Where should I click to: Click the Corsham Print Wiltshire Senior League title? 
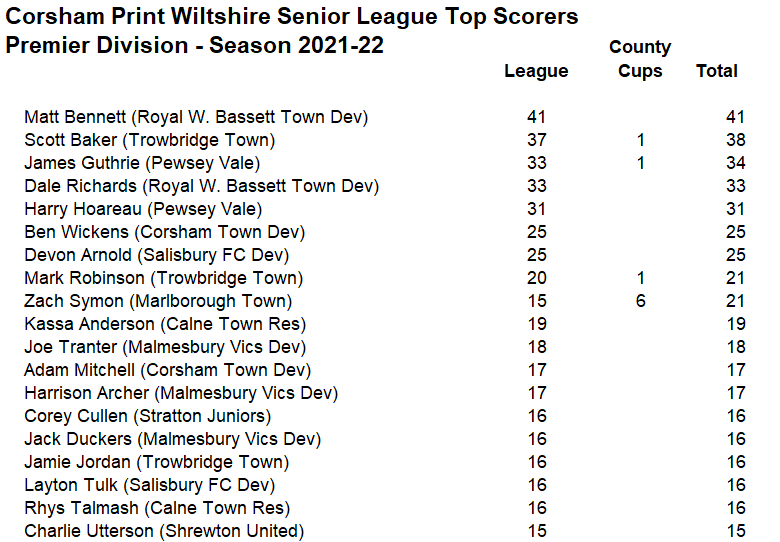292,17
